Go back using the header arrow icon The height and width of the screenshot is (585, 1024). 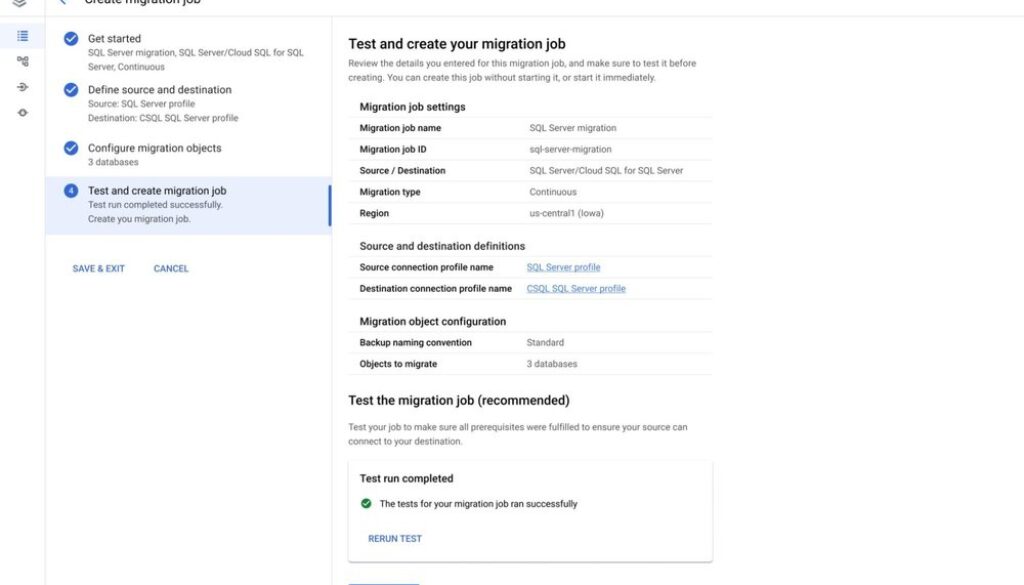click(63, 3)
